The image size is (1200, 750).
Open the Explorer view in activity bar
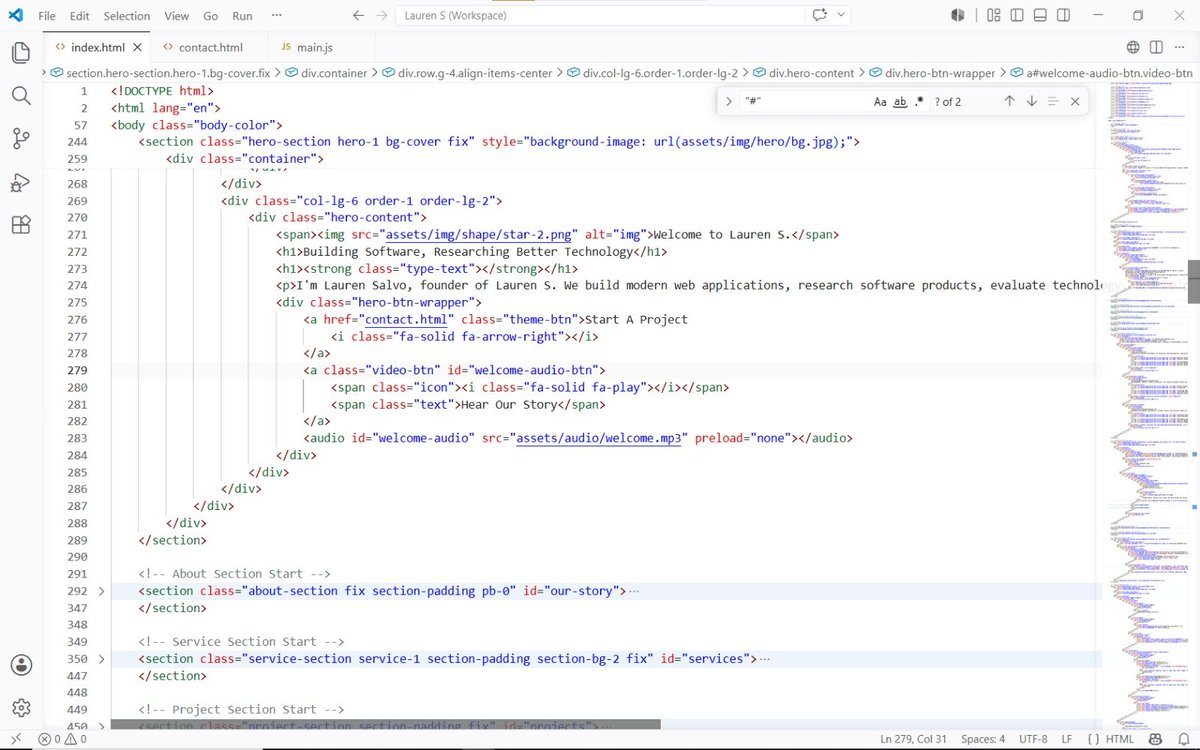coord(21,52)
